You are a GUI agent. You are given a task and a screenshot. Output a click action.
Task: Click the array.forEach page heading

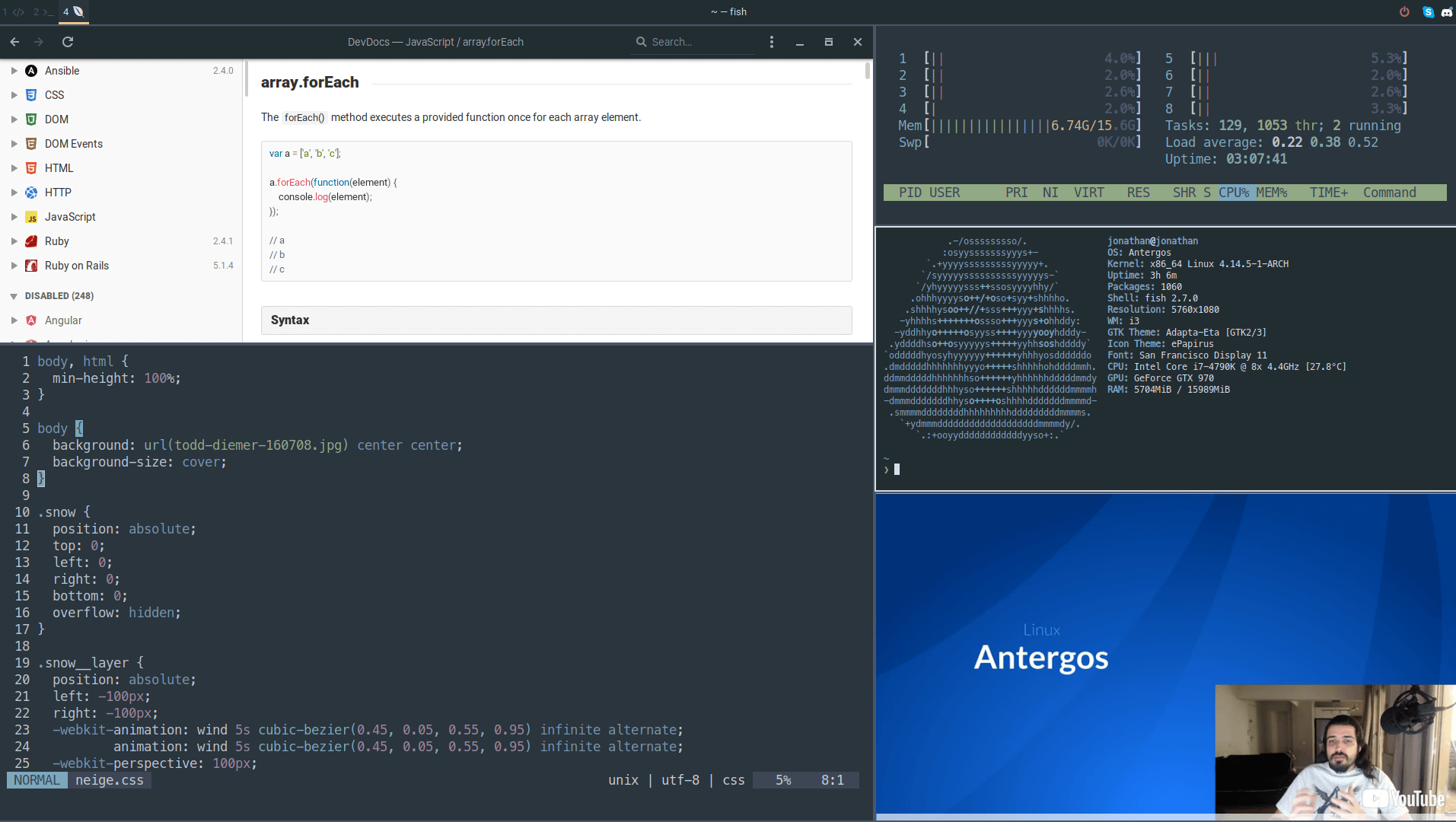(310, 82)
